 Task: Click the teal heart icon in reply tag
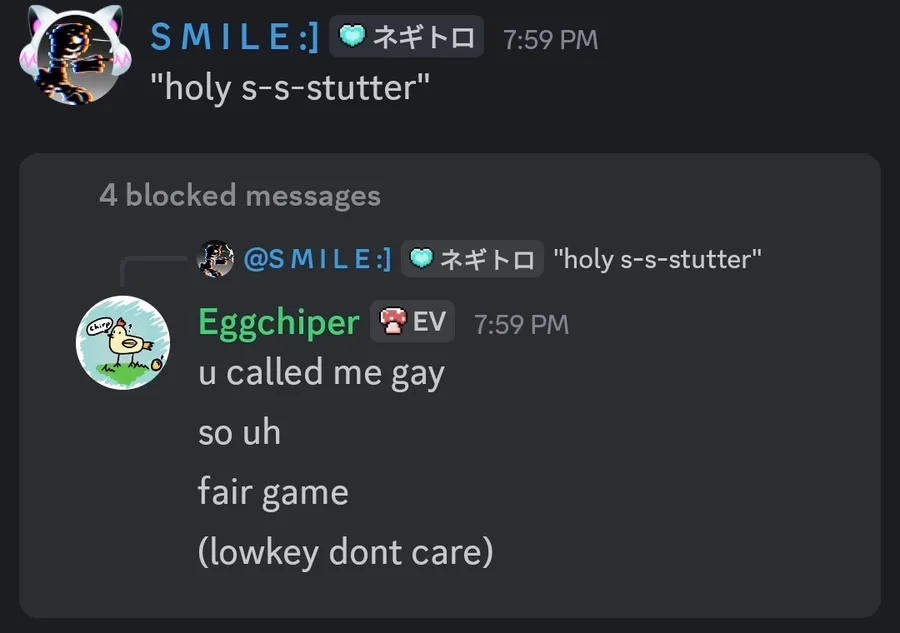[x=421, y=258]
